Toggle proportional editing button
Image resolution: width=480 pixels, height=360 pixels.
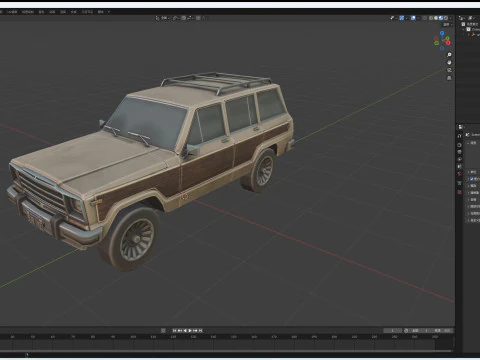[x=198, y=18]
